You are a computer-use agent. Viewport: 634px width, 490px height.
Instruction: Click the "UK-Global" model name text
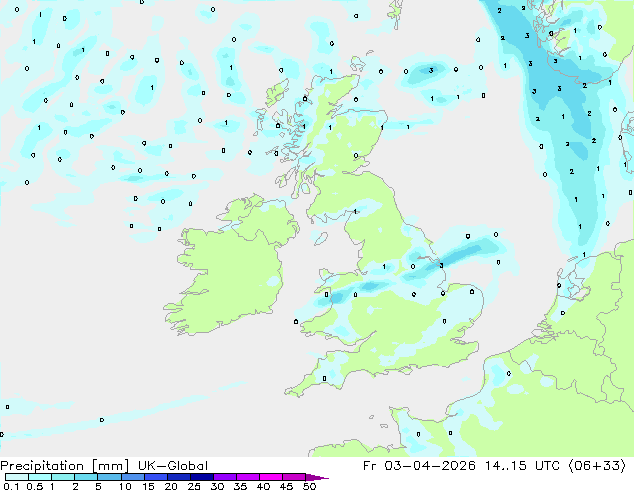[173, 466]
